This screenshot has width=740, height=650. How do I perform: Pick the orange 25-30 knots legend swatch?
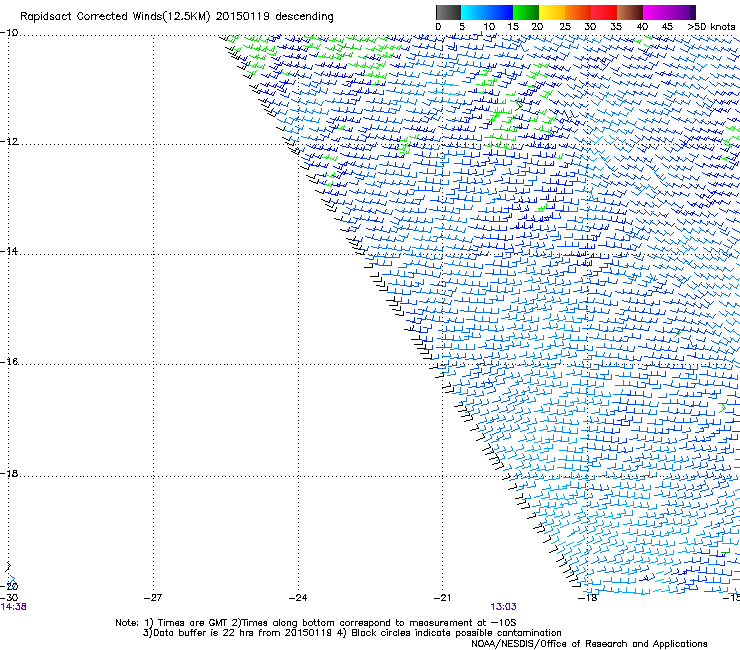pos(578,12)
